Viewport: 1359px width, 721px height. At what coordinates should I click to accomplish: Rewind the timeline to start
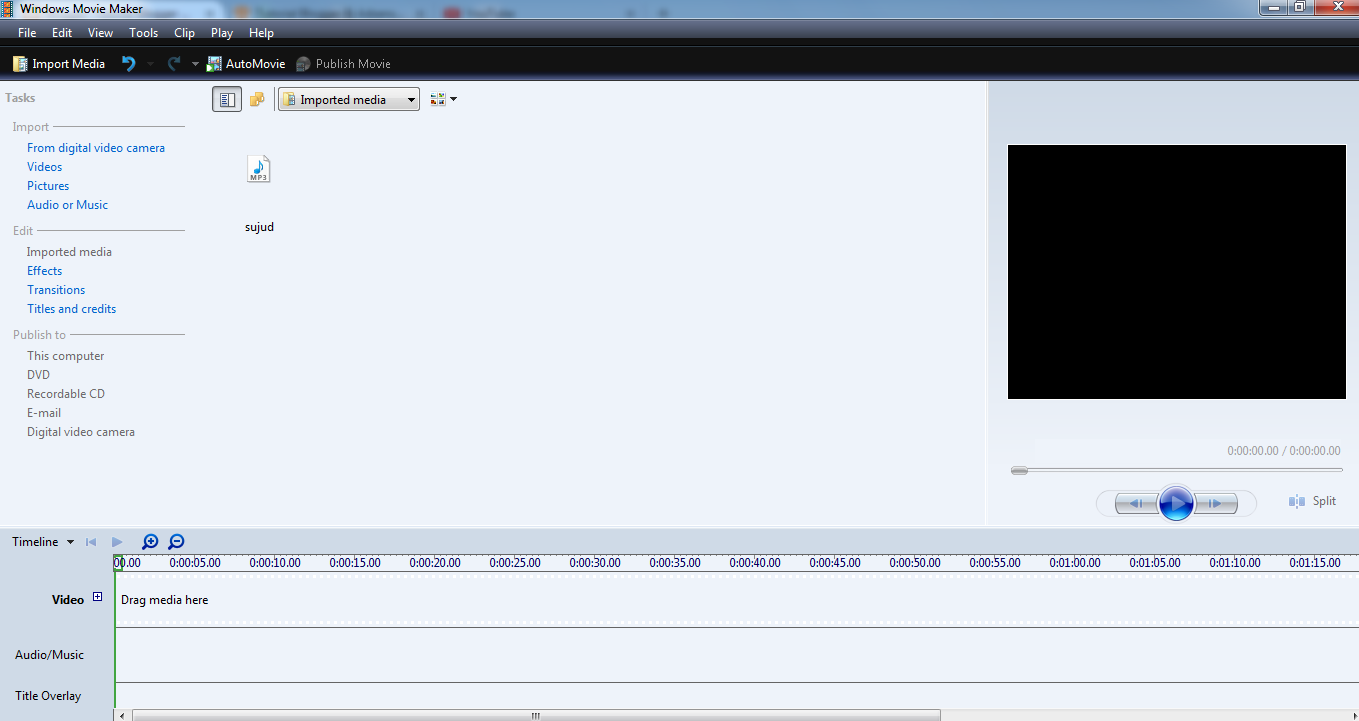[91, 542]
